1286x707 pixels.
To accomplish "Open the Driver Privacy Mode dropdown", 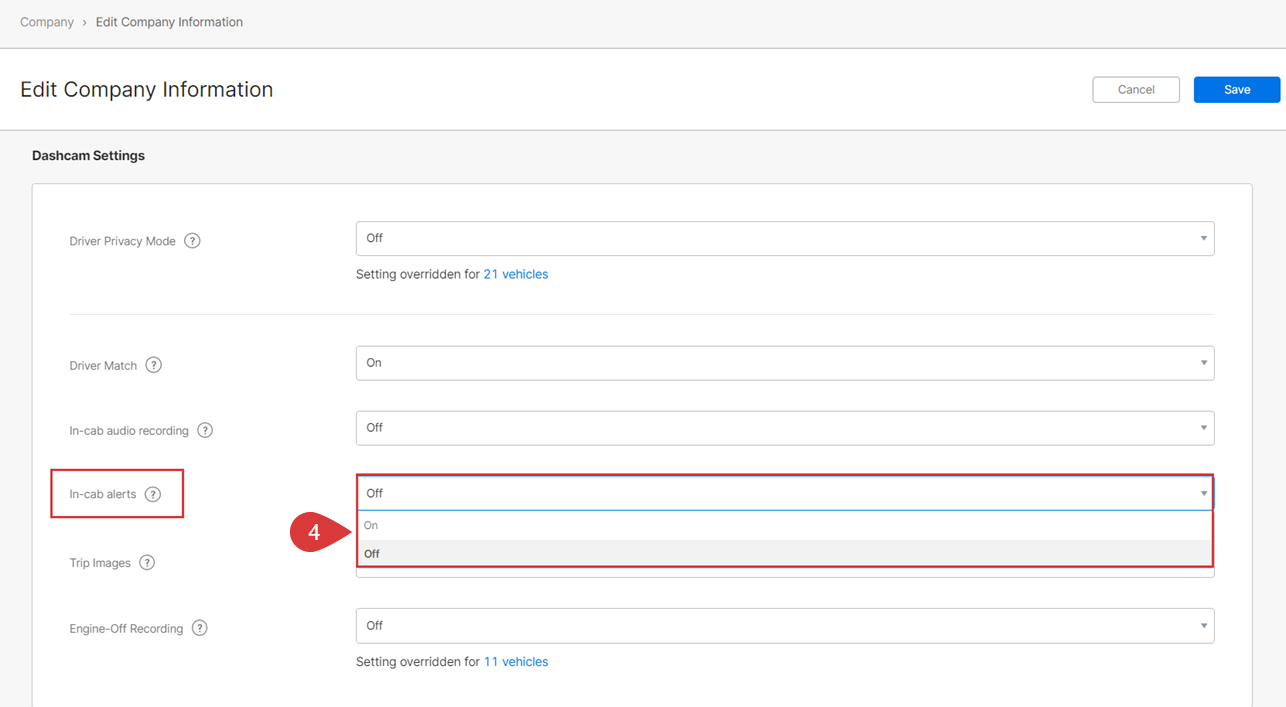I will click(784, 238).
